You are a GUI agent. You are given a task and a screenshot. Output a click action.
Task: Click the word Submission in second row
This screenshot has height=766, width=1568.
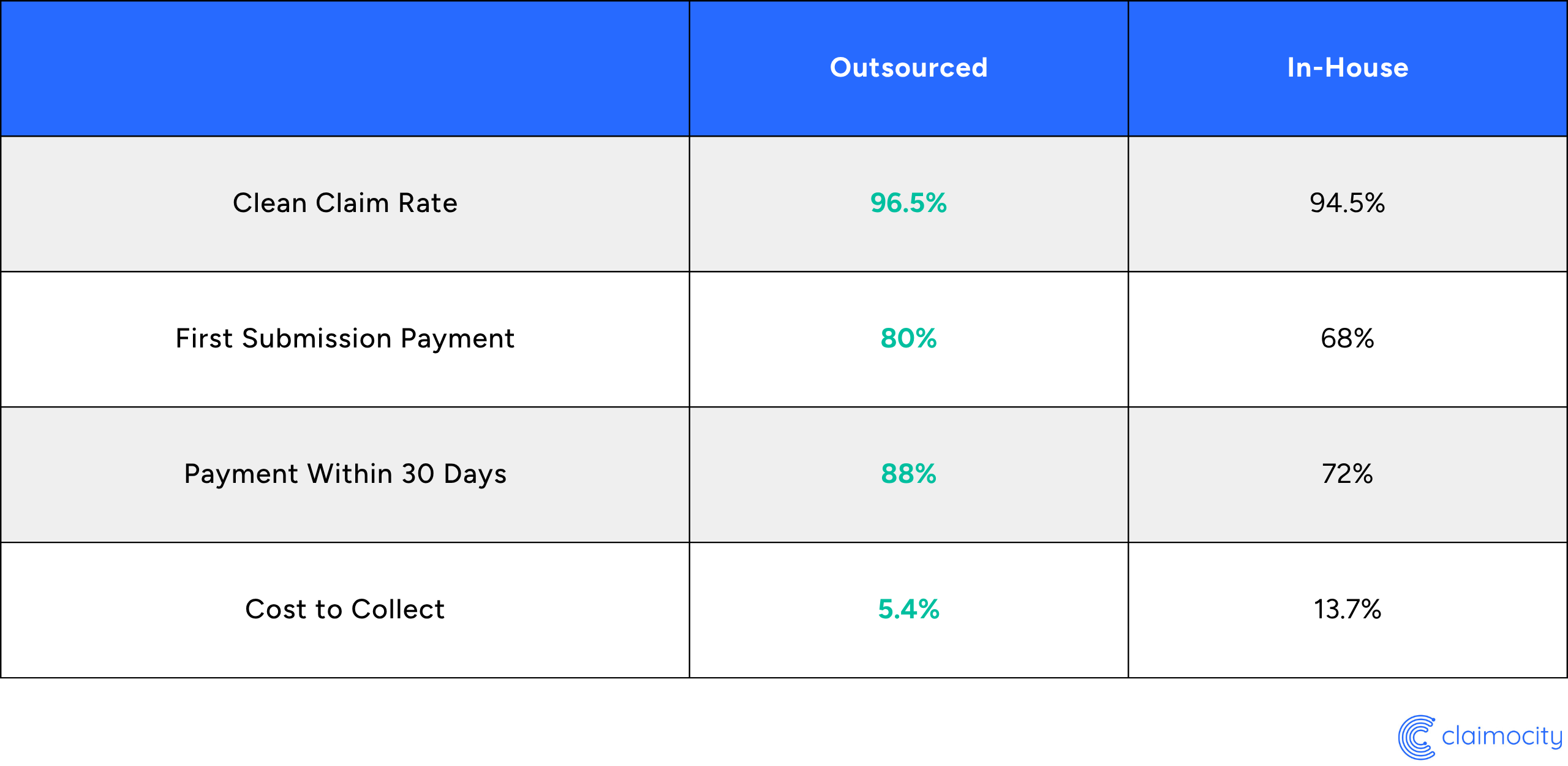[x=317, y=338]
